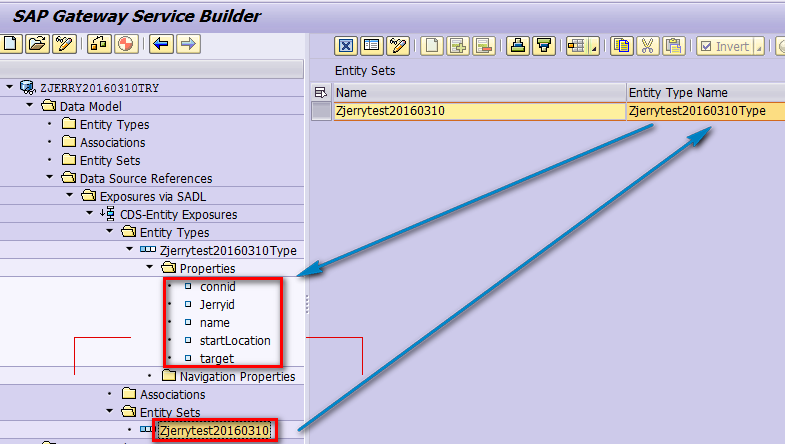
Task: Collapse the ZJERRY20160310TRY project node
Action: coord(10,88)
